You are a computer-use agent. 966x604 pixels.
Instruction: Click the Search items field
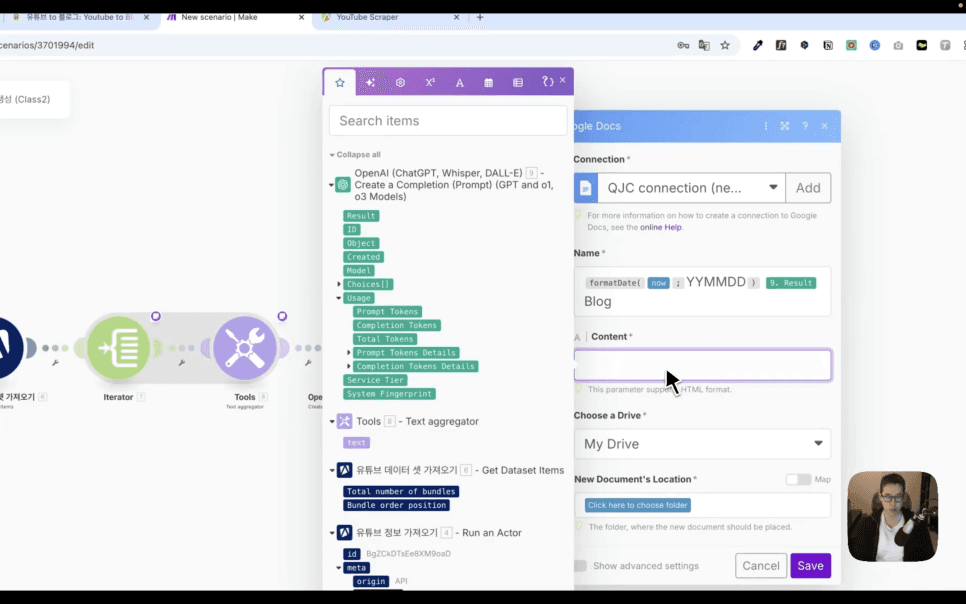pos(448,121)
